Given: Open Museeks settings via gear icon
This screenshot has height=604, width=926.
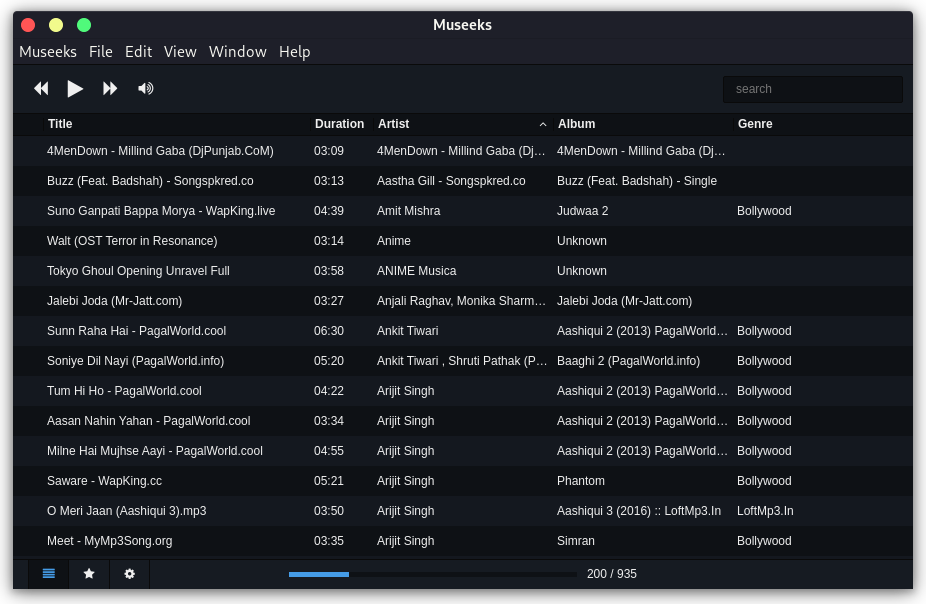Looking at the screenshot, I should [x=129, y=573].
